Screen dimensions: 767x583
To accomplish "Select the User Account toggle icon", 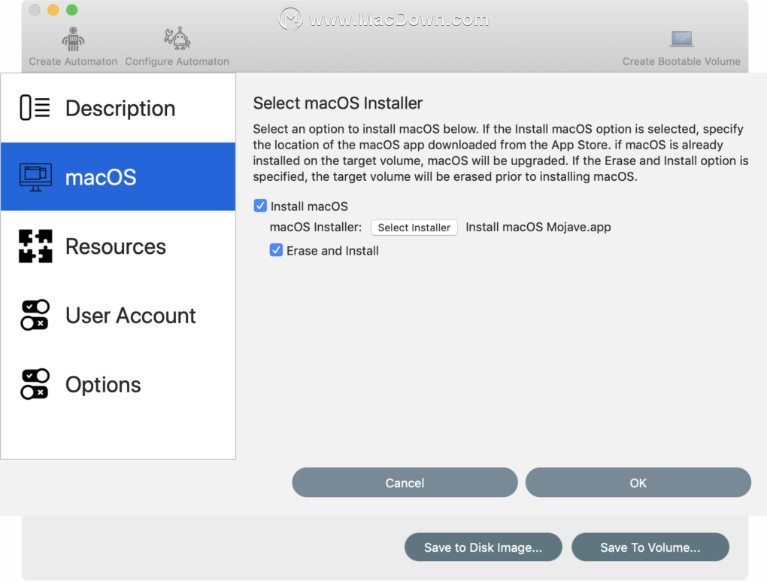I will pos(35,315).
